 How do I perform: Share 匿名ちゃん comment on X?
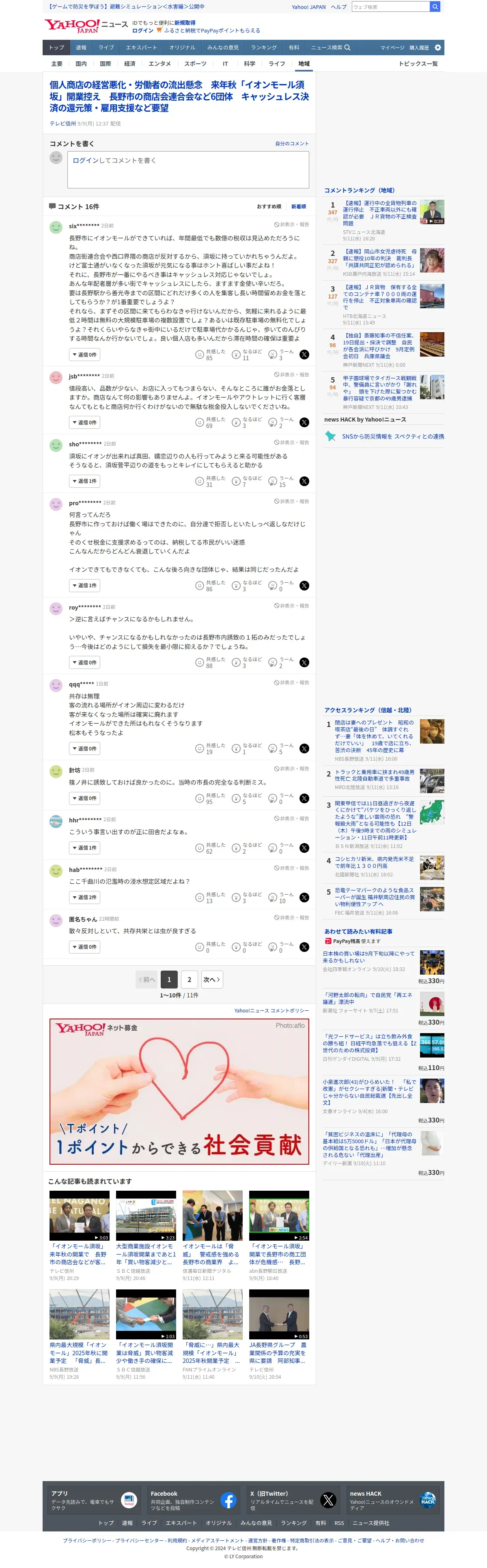click(x=304, y=947)
